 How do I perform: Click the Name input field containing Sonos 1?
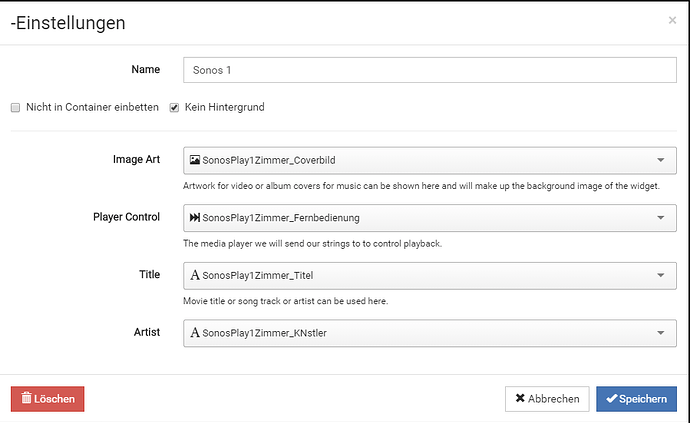click(x=429, y=70)
